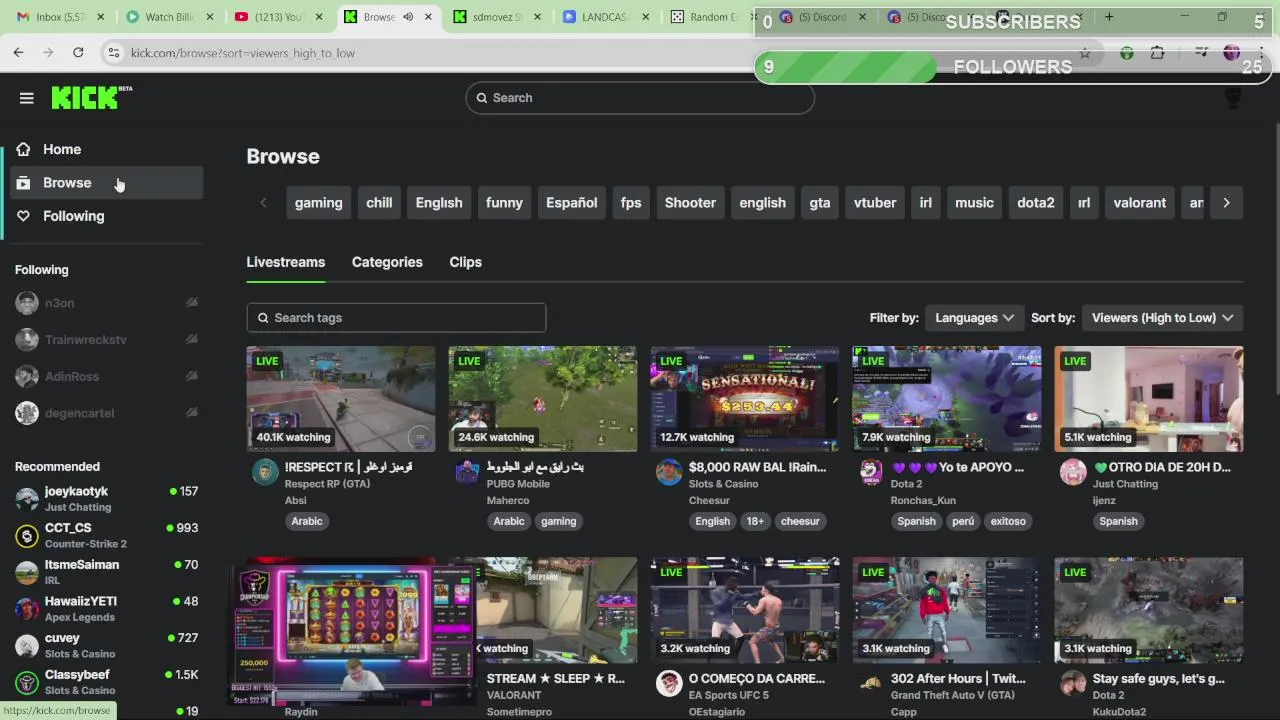Click the AdinRoss avatar
This screenshot has height=720, width=1280.
pyautogui.click(x=27, y=376)
